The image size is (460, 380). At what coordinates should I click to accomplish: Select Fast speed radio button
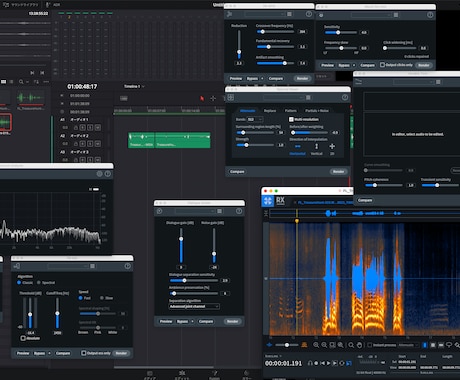[81, 298]
